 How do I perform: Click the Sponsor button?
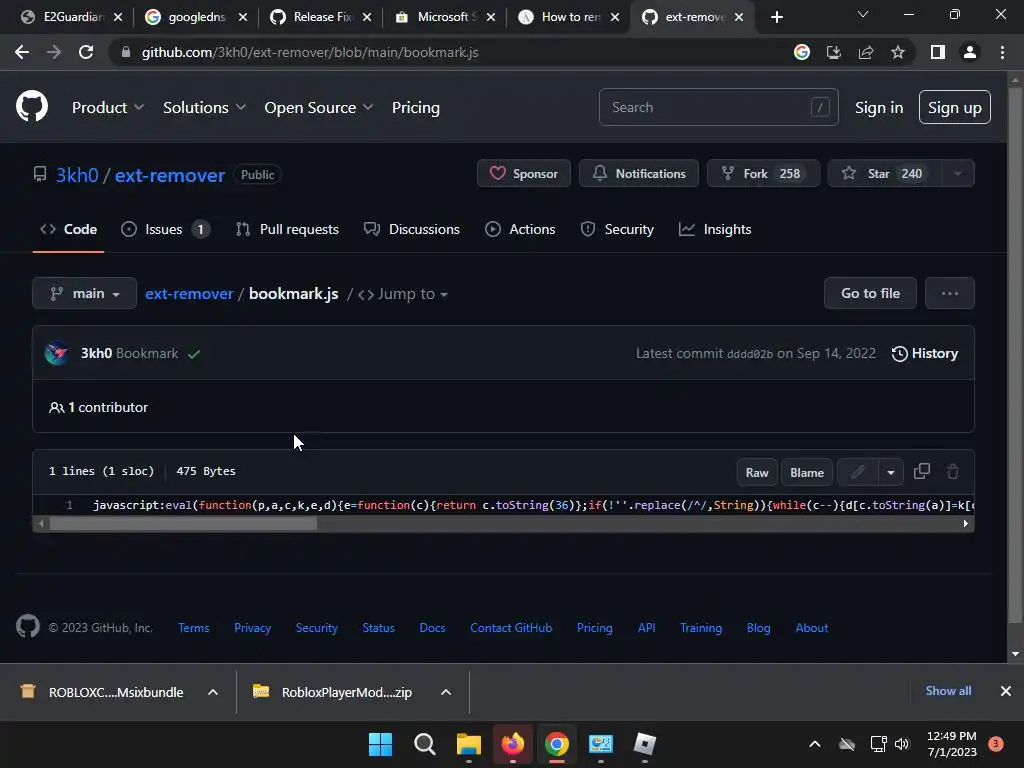tap(524, 174)
